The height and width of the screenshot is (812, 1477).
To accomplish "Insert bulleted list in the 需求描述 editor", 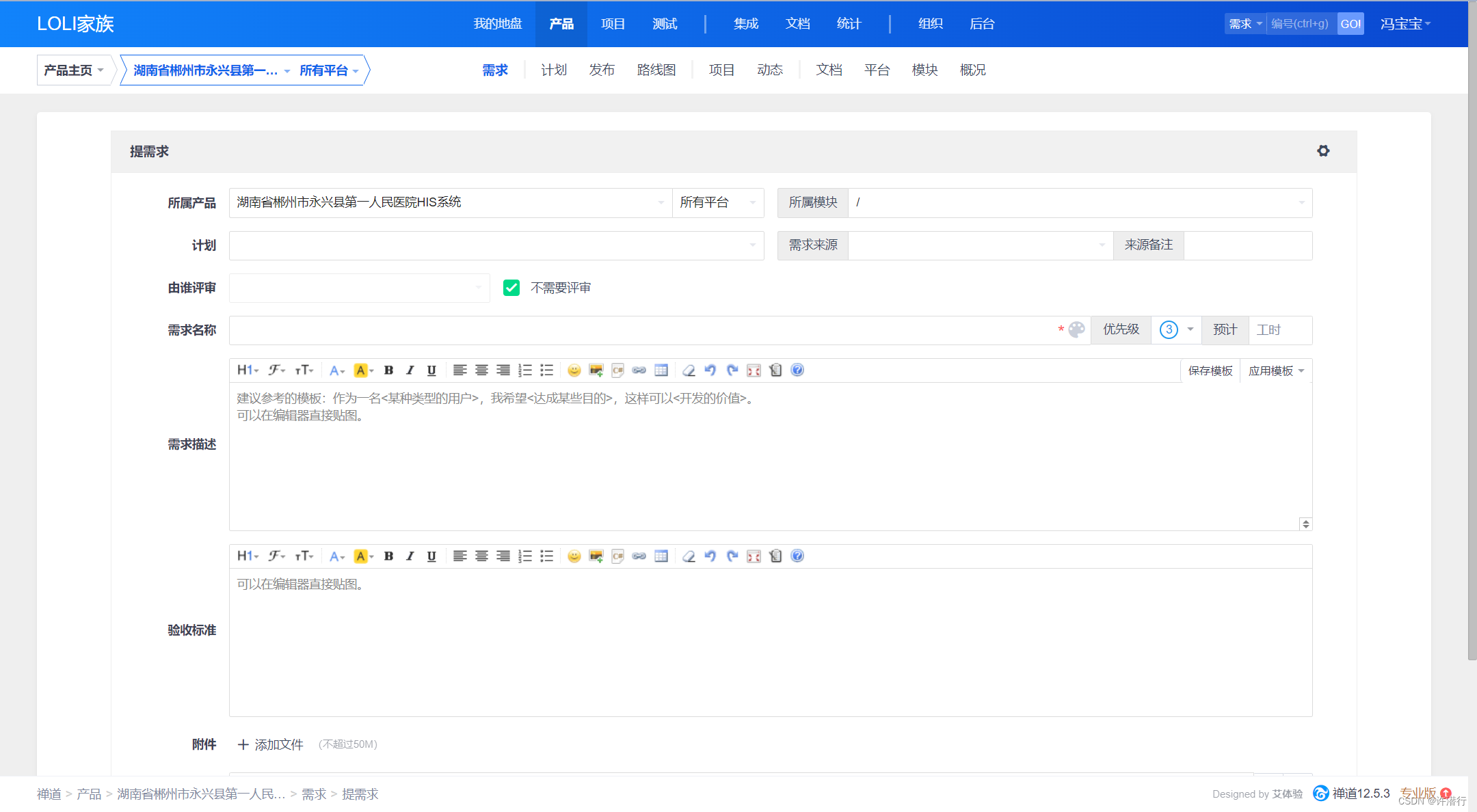I will coord(547,370).
